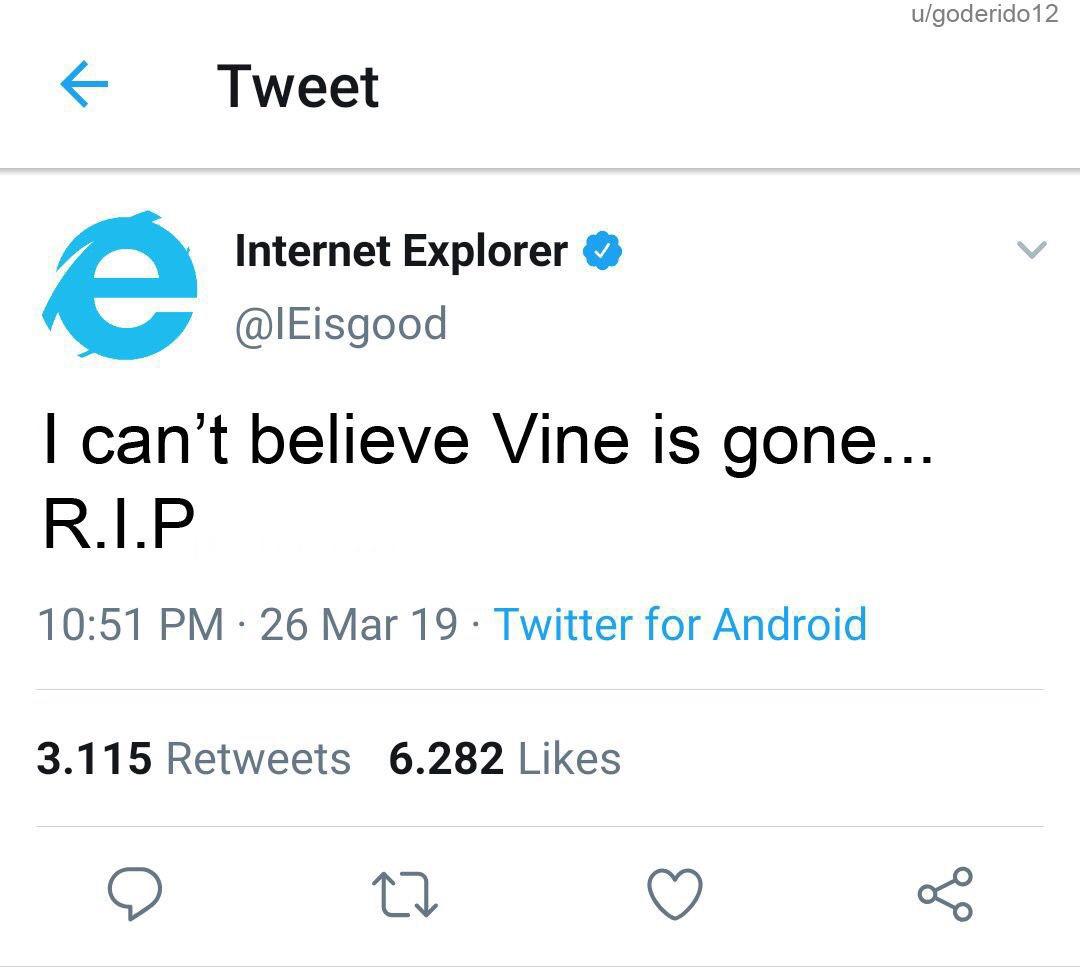Like the tweet with heart icon
The height and width of the screenshot is (973, 1080).
click(x=675, y=894)
